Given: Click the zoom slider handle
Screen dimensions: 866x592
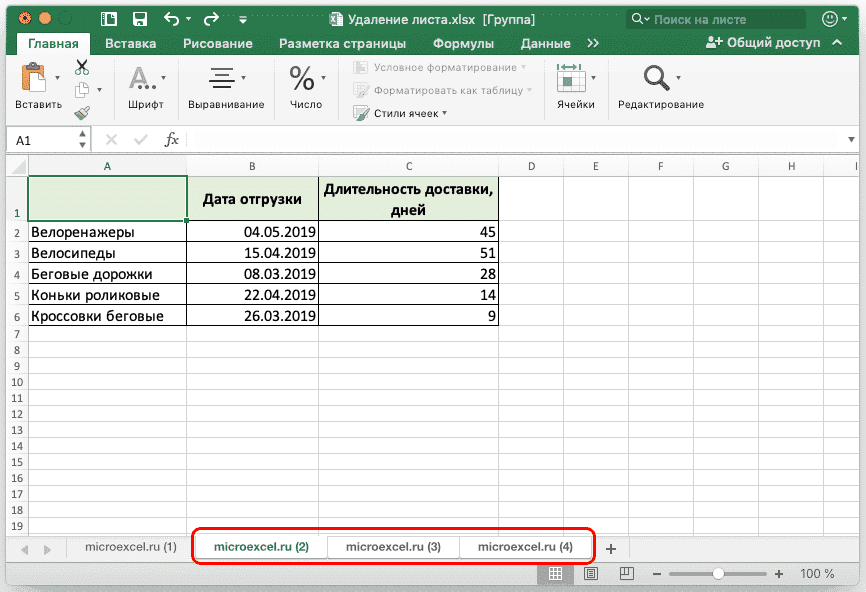Looking at the screenshot, I should point(718,573).
